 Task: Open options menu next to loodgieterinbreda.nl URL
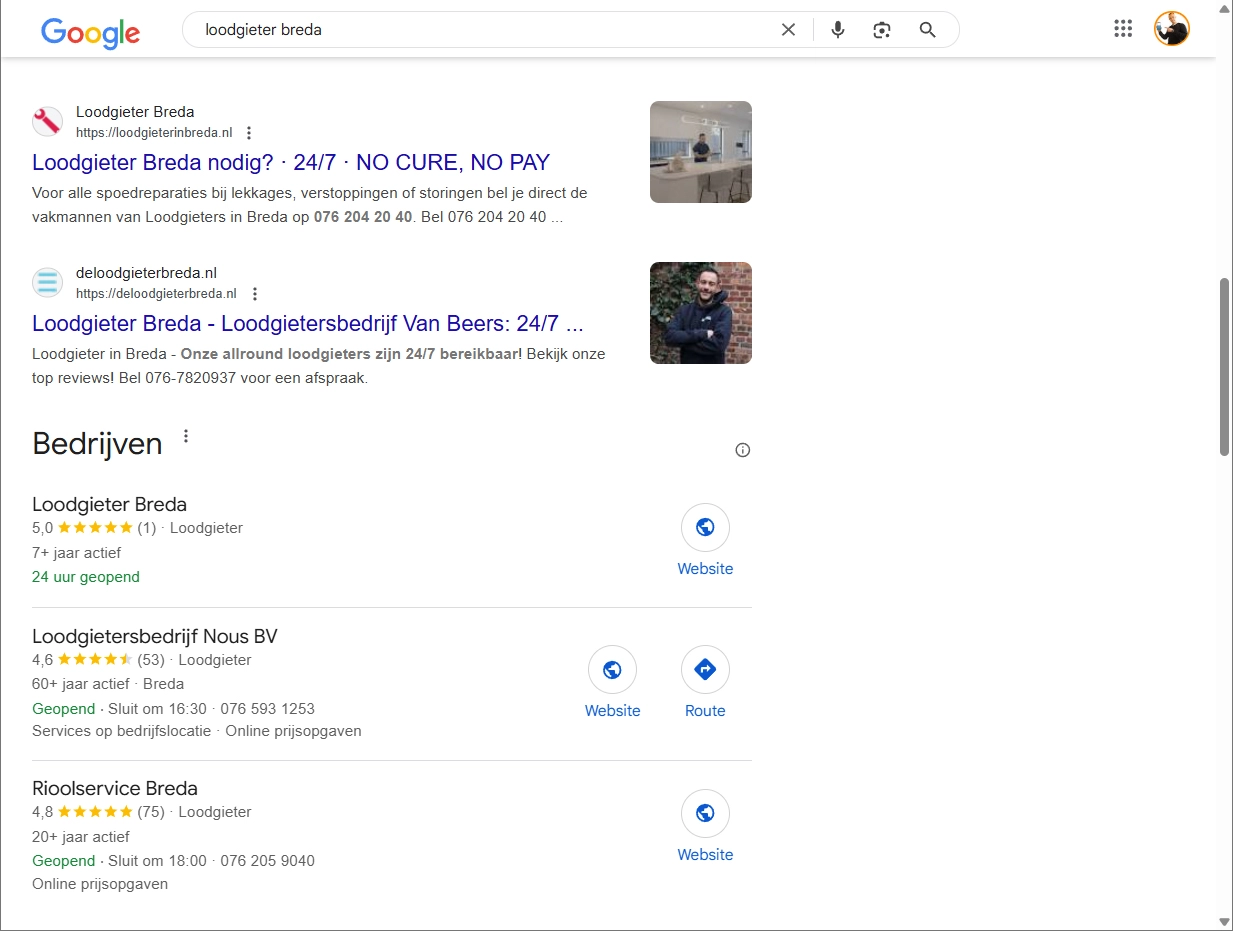tap(249, 133)
